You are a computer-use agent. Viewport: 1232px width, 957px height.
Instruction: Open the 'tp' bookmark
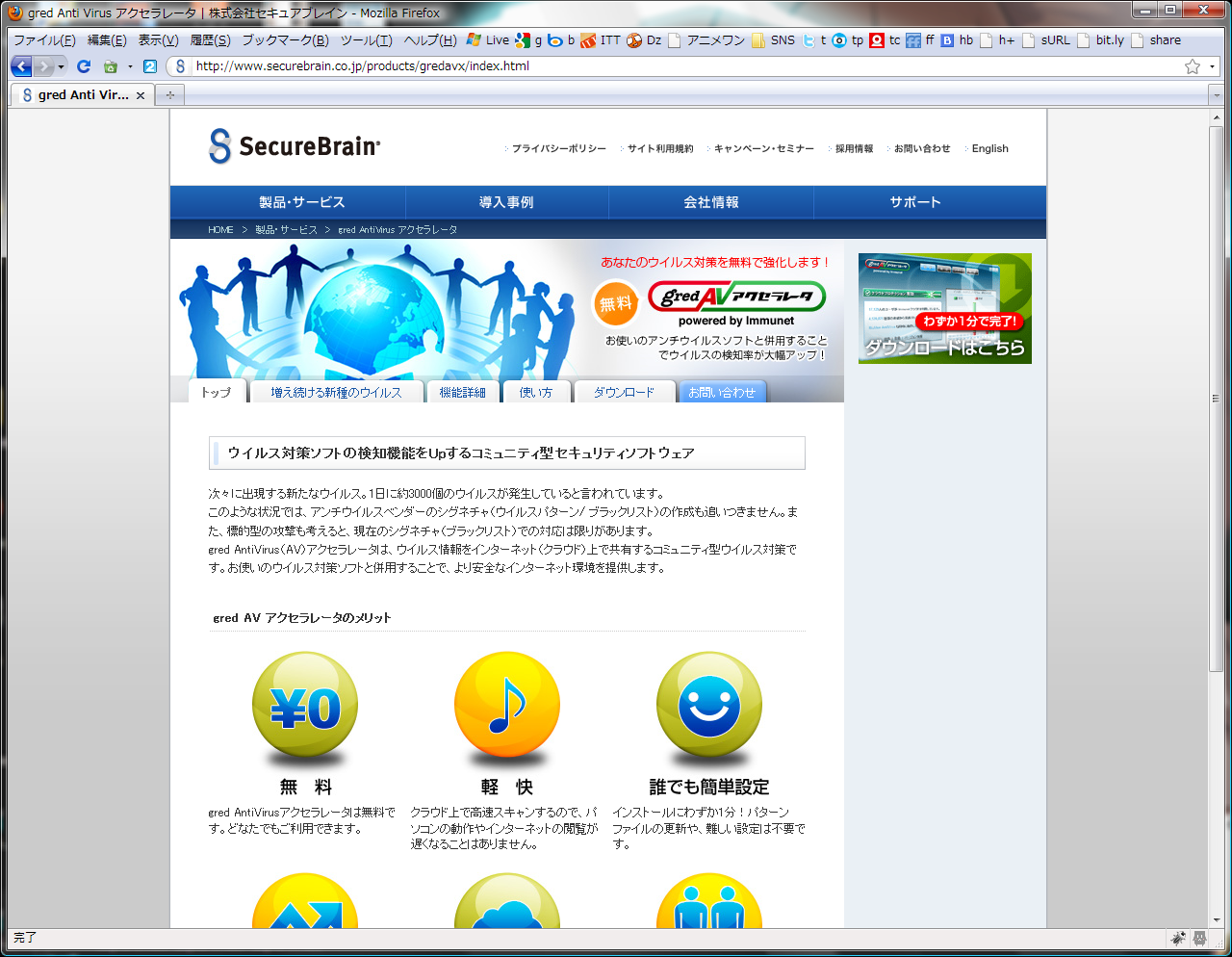tap(848, 40)
